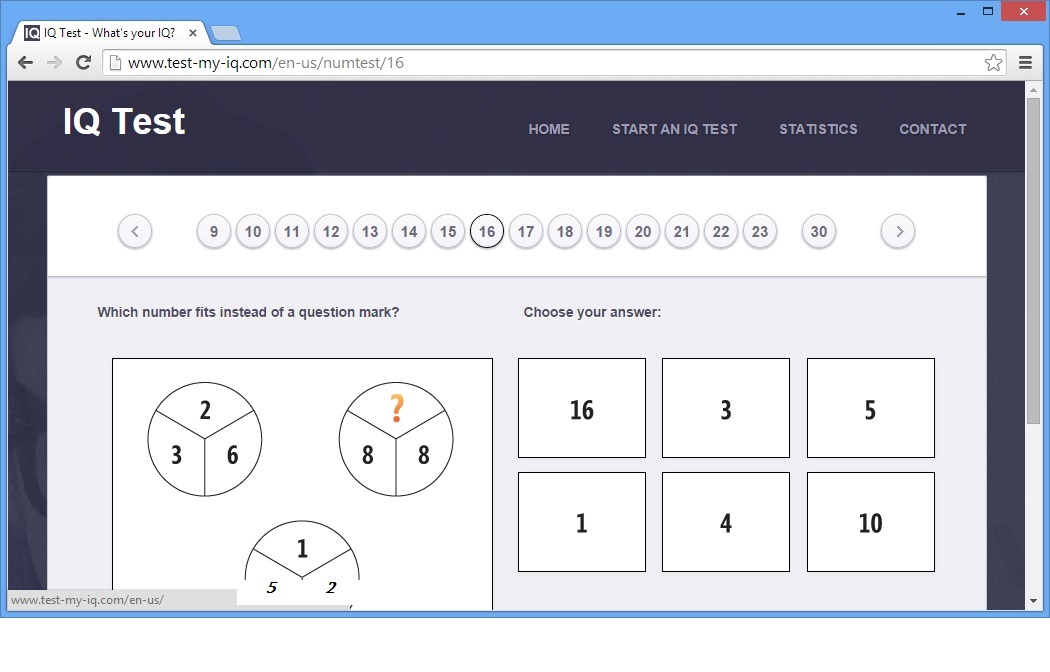Go to next questions with right chevron
This screenshot has width=1050, height=672.
898,232
